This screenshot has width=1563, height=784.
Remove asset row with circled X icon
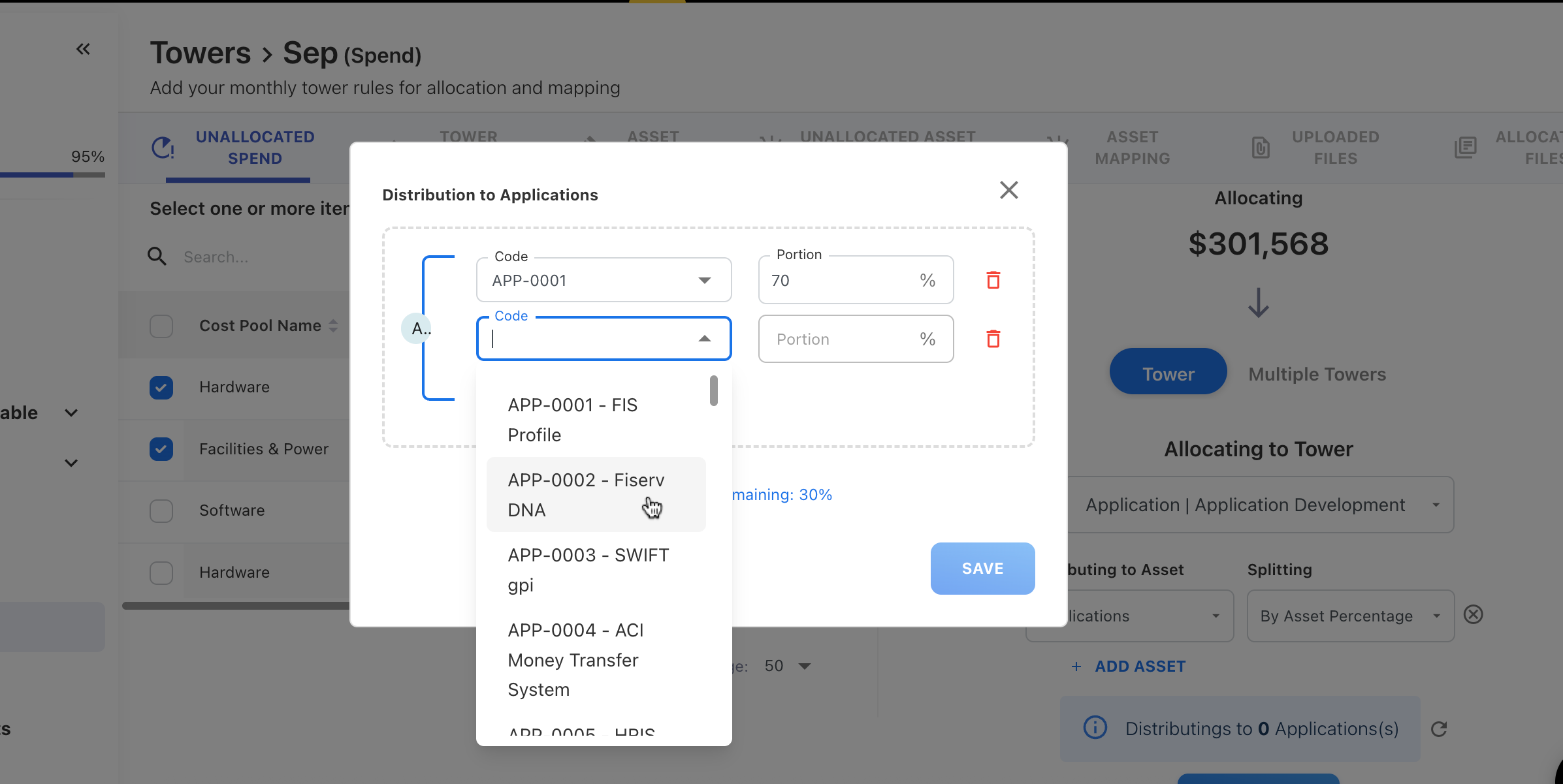(x=1473, y=615)
